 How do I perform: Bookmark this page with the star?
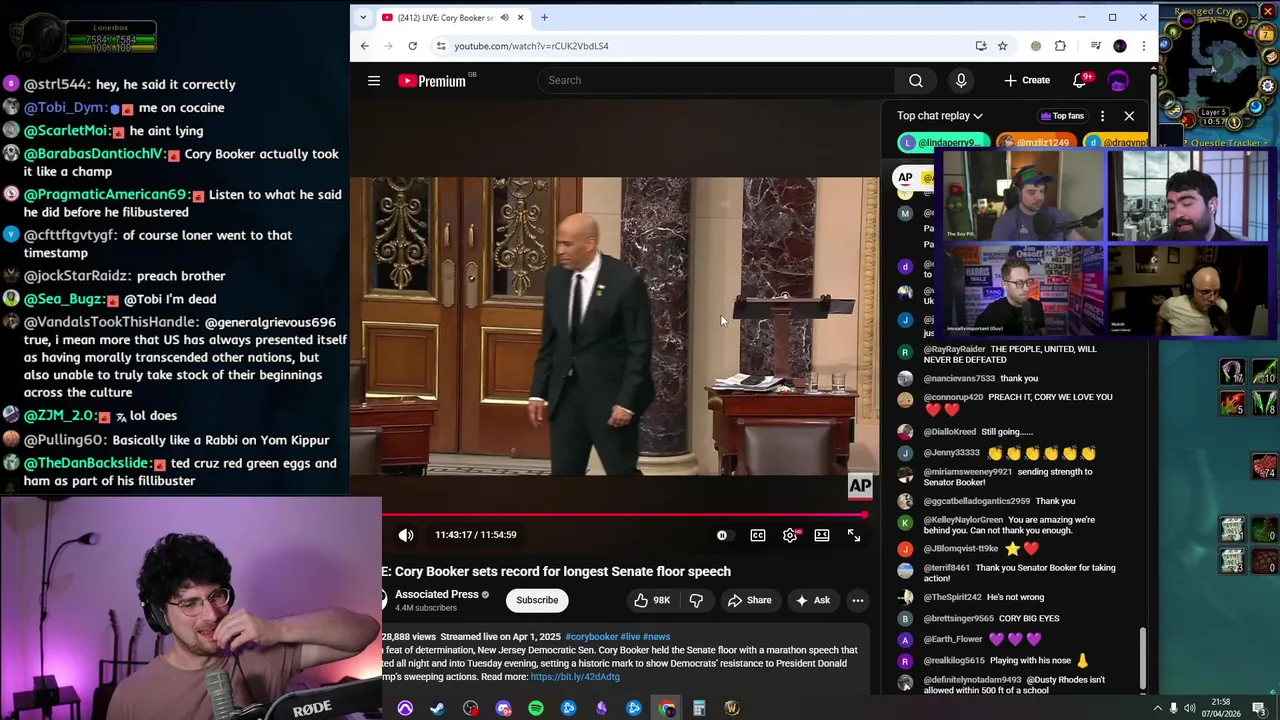click(1002, 46)
